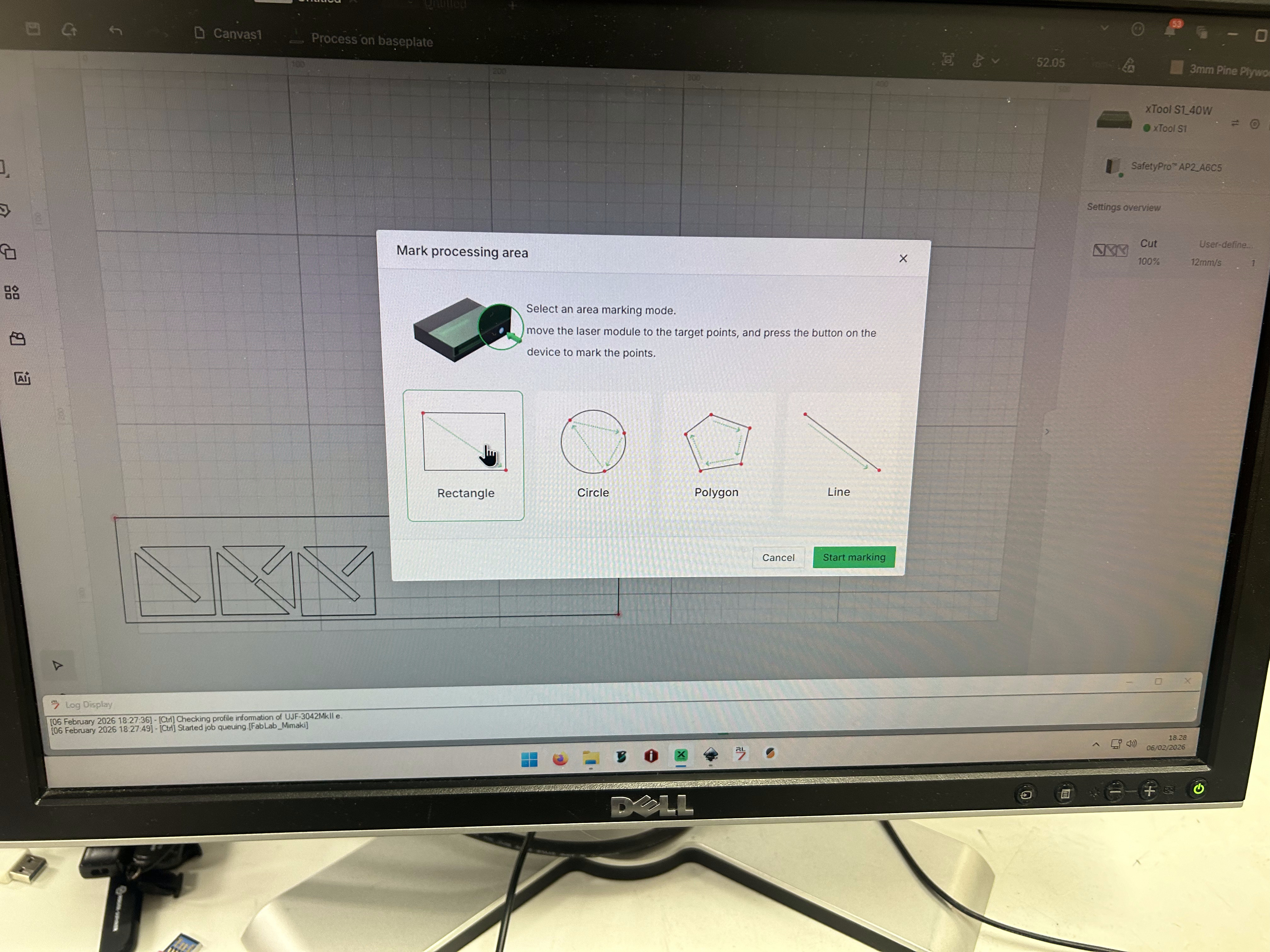Screen dimensions: 1270x952
Task: Expand the framing mode dropdown arrow
Action: 996,61
